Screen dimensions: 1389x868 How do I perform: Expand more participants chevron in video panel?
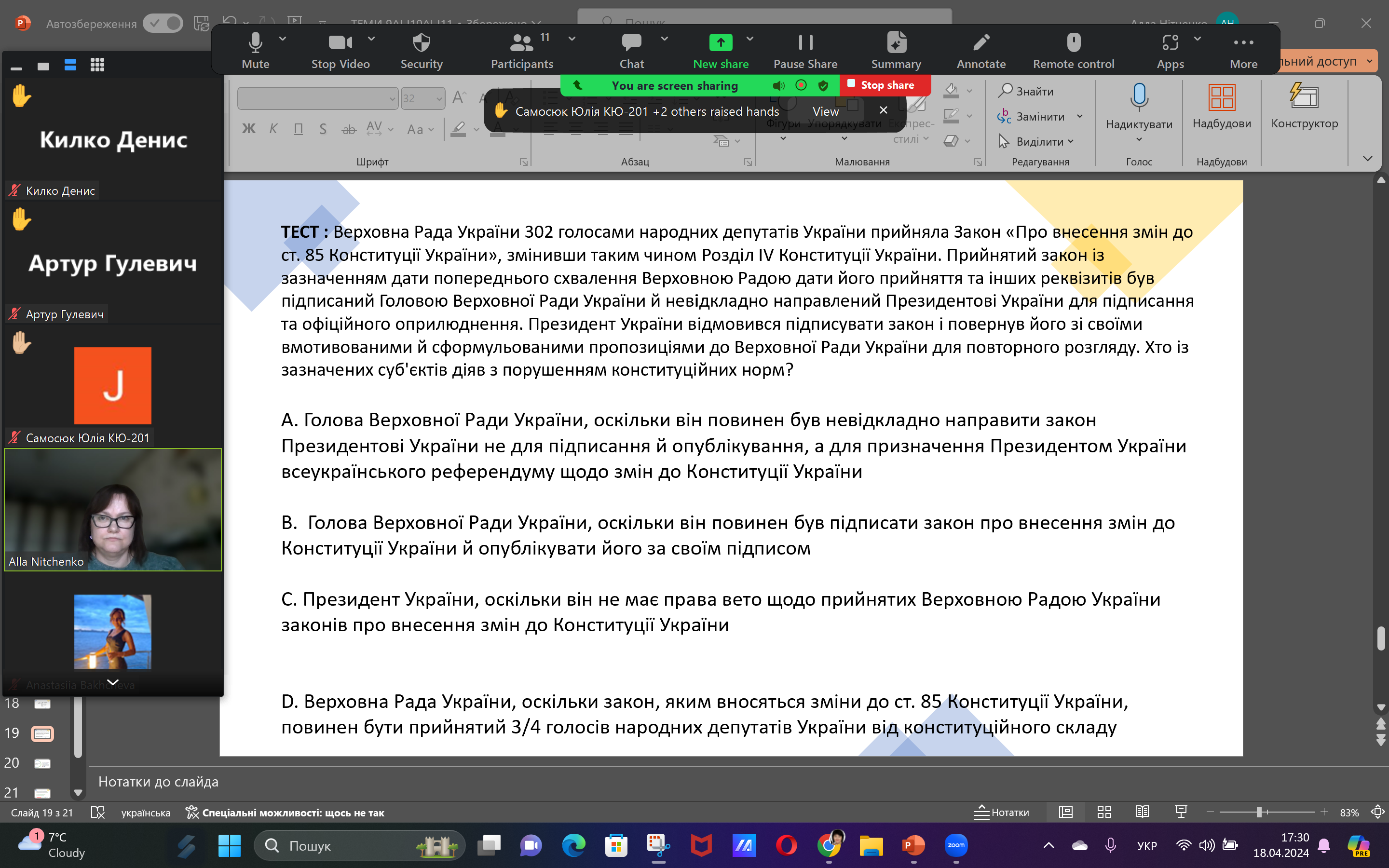tap(113, 682)
